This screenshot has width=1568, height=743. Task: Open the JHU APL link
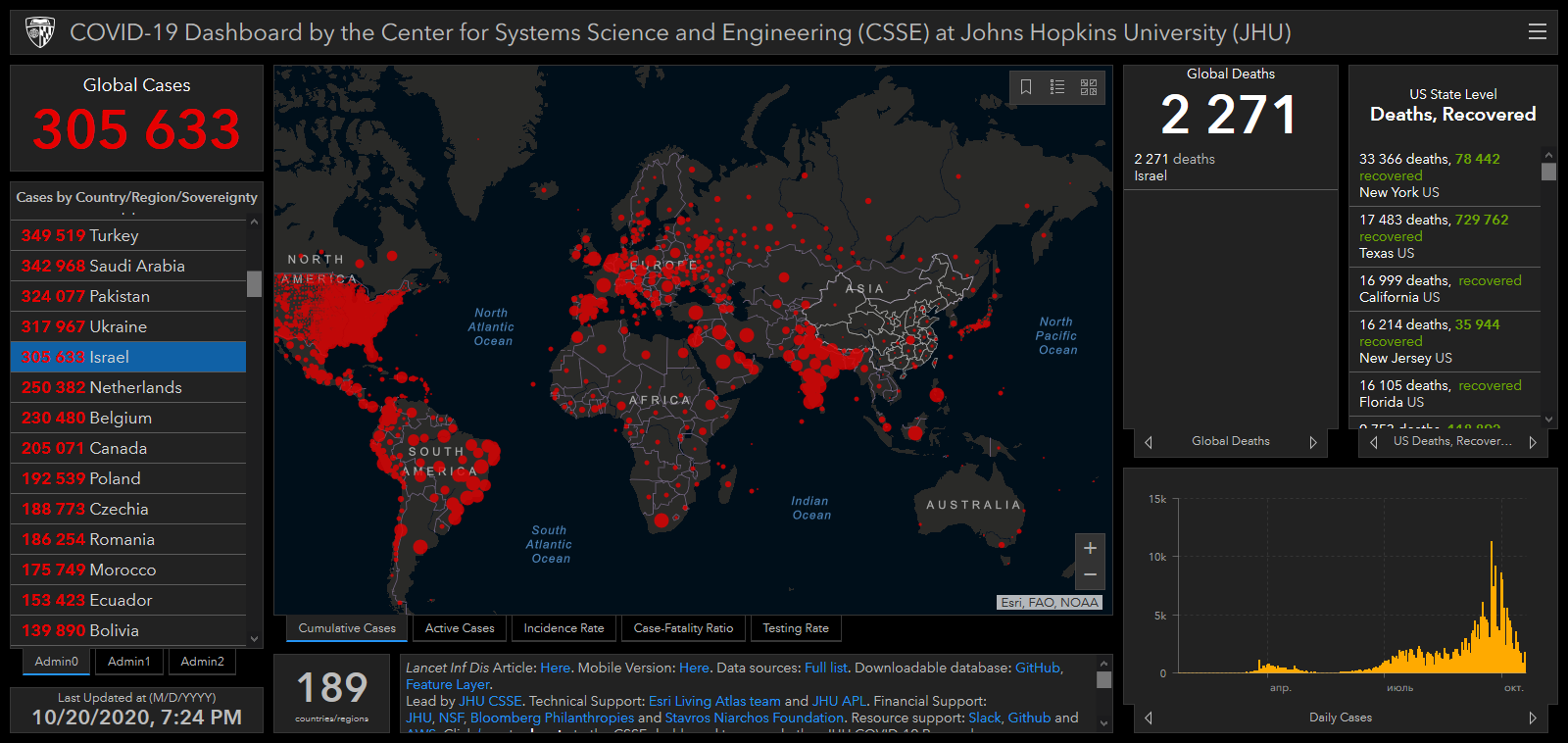click(839, 701)
